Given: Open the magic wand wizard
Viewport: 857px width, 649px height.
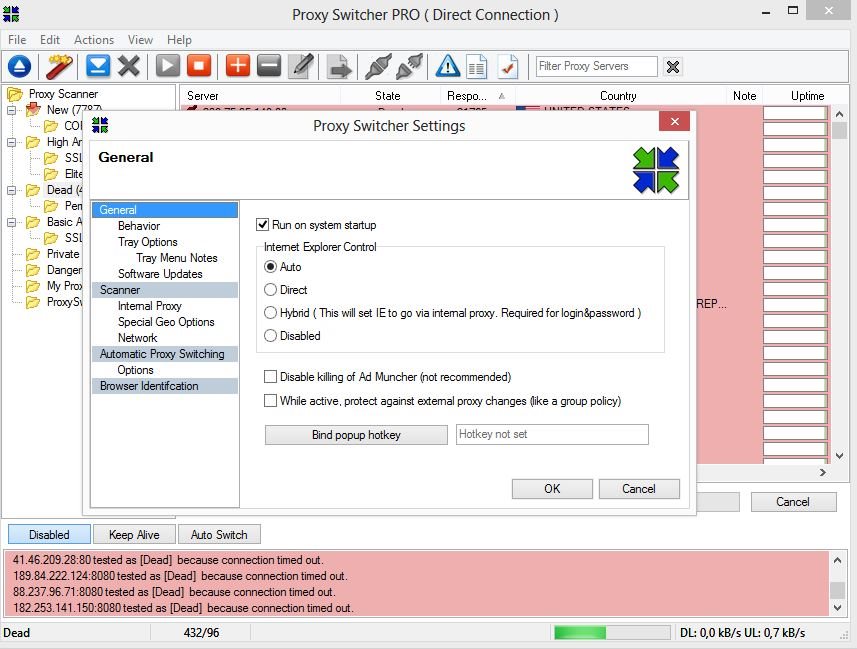Looking at the screenshot, I should (x=59, y=67).
